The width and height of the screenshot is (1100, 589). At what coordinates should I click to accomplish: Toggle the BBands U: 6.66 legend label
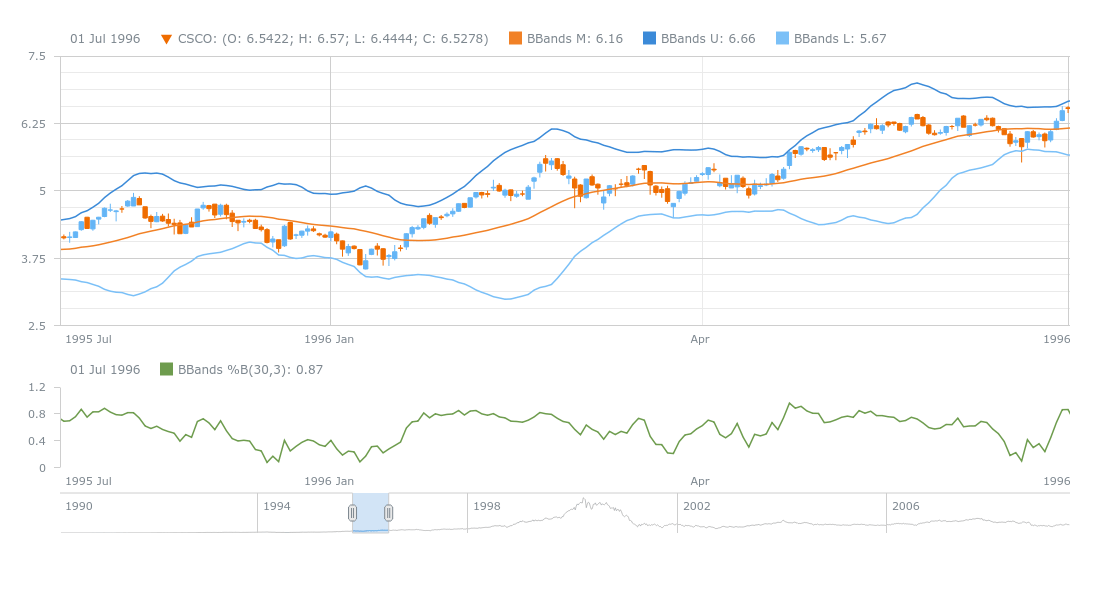point(707,39)
